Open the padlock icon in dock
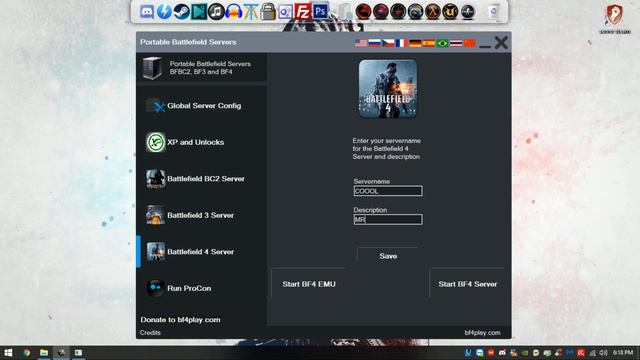Viewport: 640px width, 360px height. (x=268, y=11)
